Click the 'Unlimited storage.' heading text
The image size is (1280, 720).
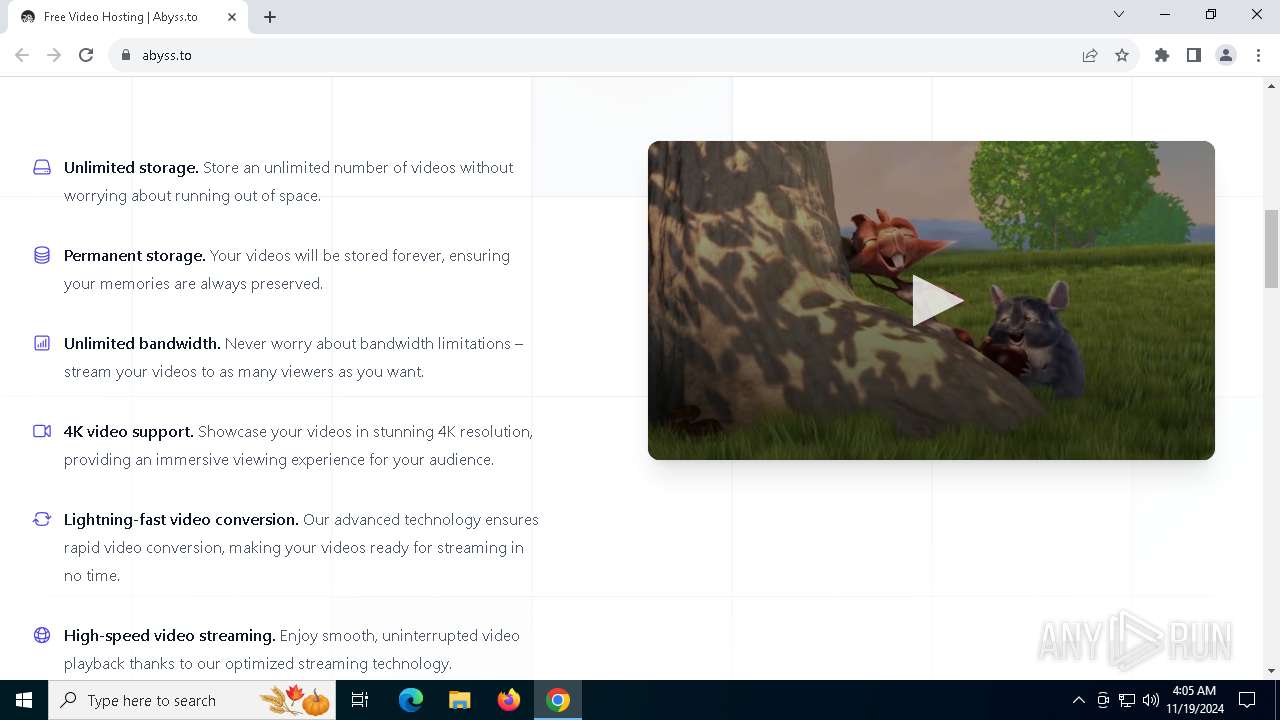point(131,167)
